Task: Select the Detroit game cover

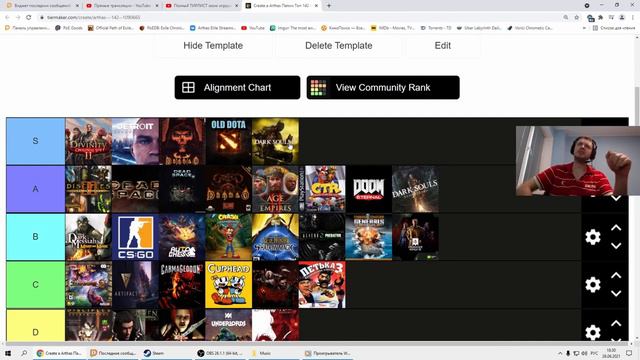Action: coord(136,141)
